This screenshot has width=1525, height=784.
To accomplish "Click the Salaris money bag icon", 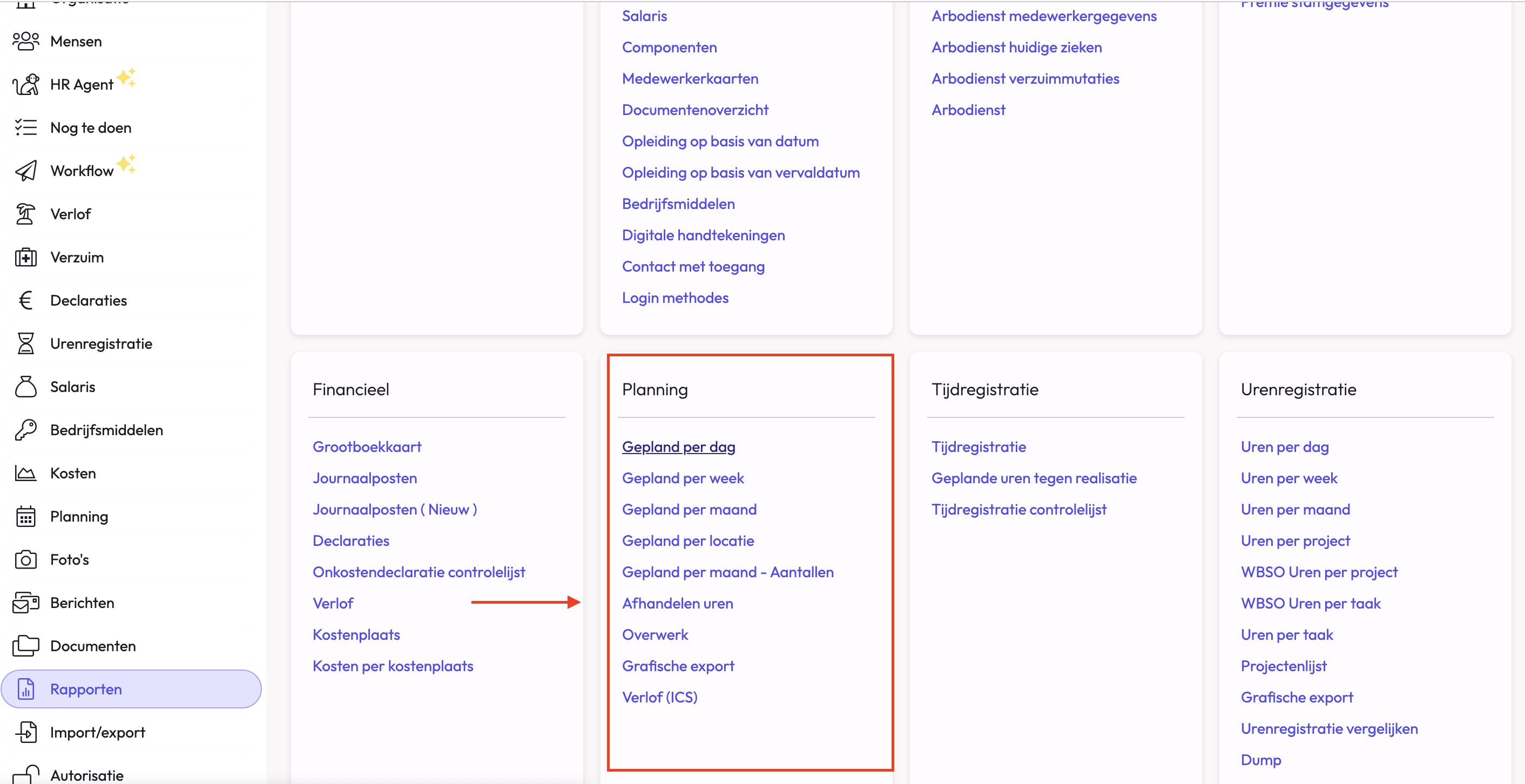I will (25, 387).
